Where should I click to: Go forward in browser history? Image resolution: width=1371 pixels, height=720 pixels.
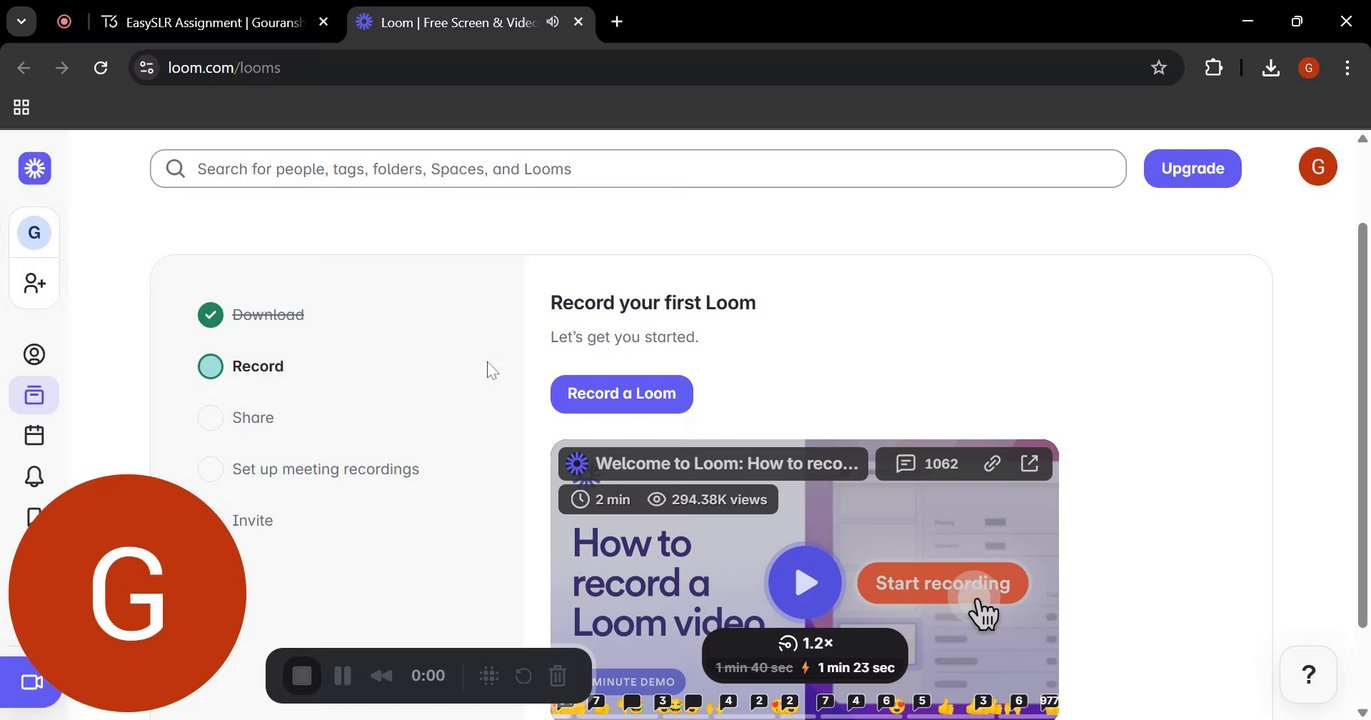[62, 68]
